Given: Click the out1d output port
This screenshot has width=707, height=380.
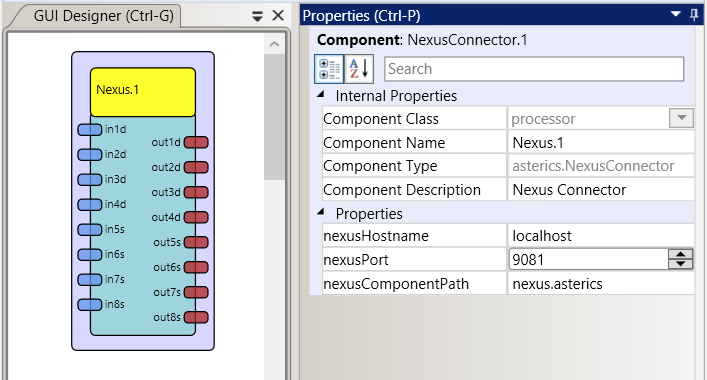Looking at the screenshot, I should [196, 142].
